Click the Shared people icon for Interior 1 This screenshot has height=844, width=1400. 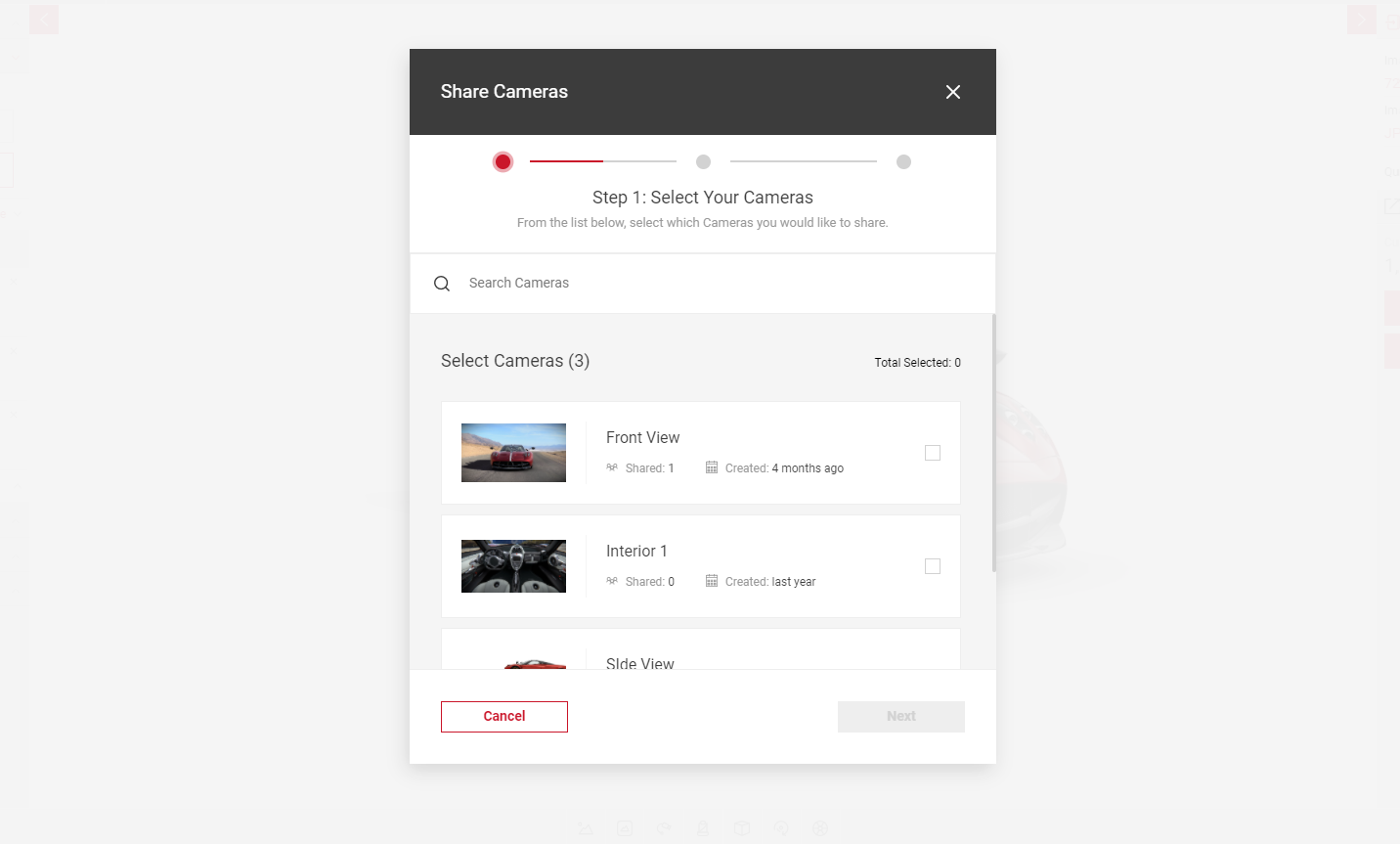pyautogui.click(x=612, y=581)
